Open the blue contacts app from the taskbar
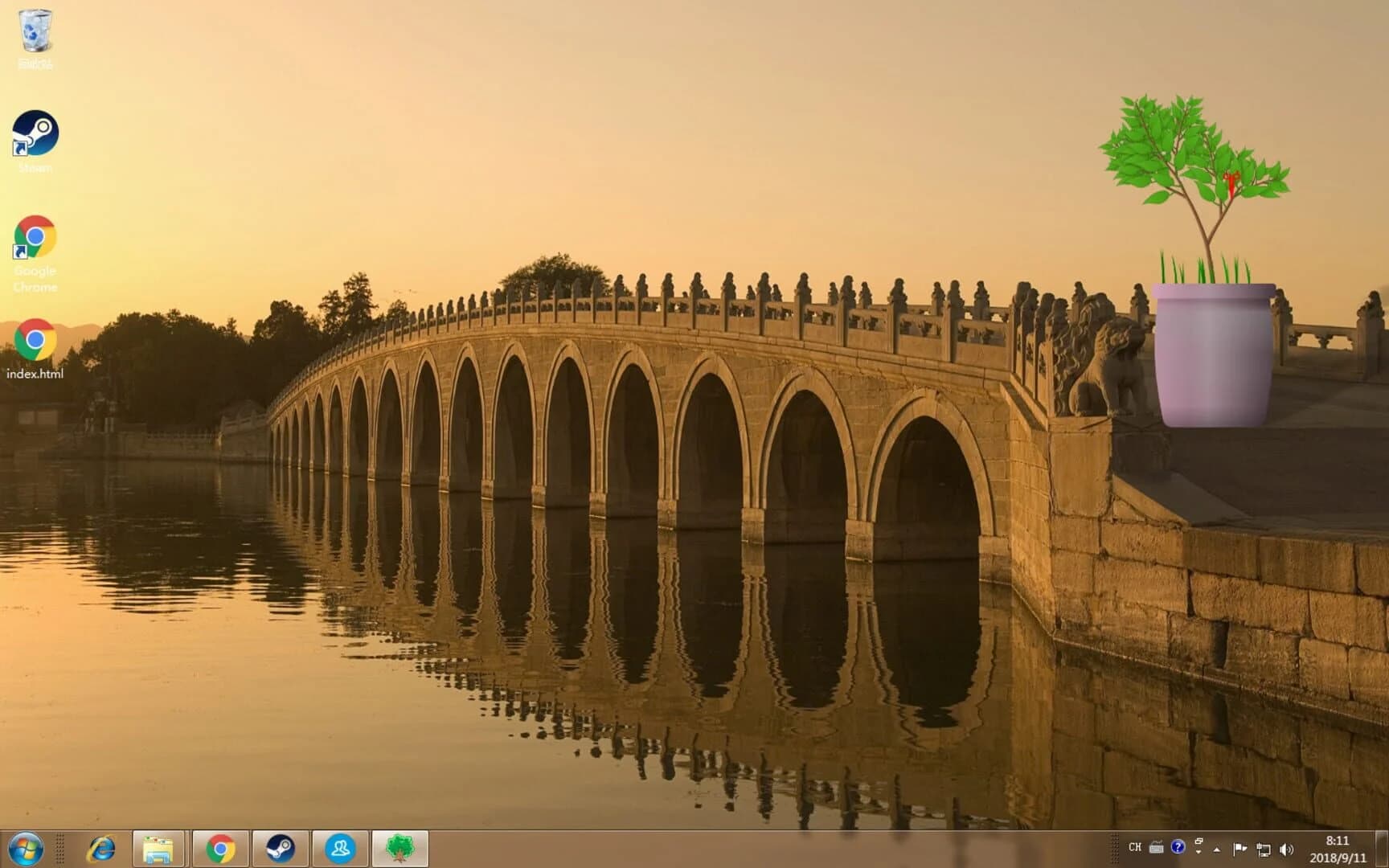 click(341, 845)
